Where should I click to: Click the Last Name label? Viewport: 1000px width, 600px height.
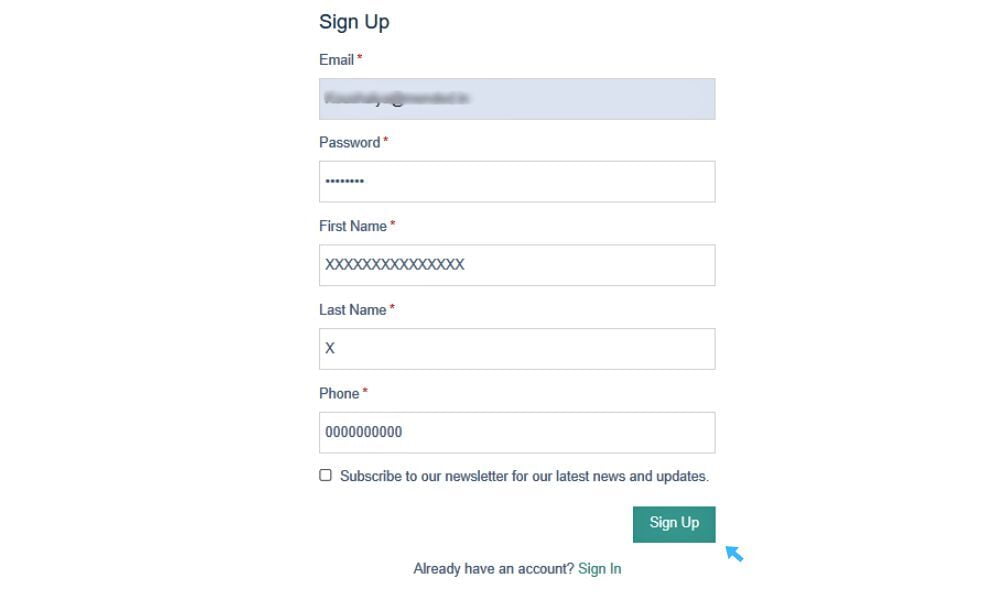[352, 310]
